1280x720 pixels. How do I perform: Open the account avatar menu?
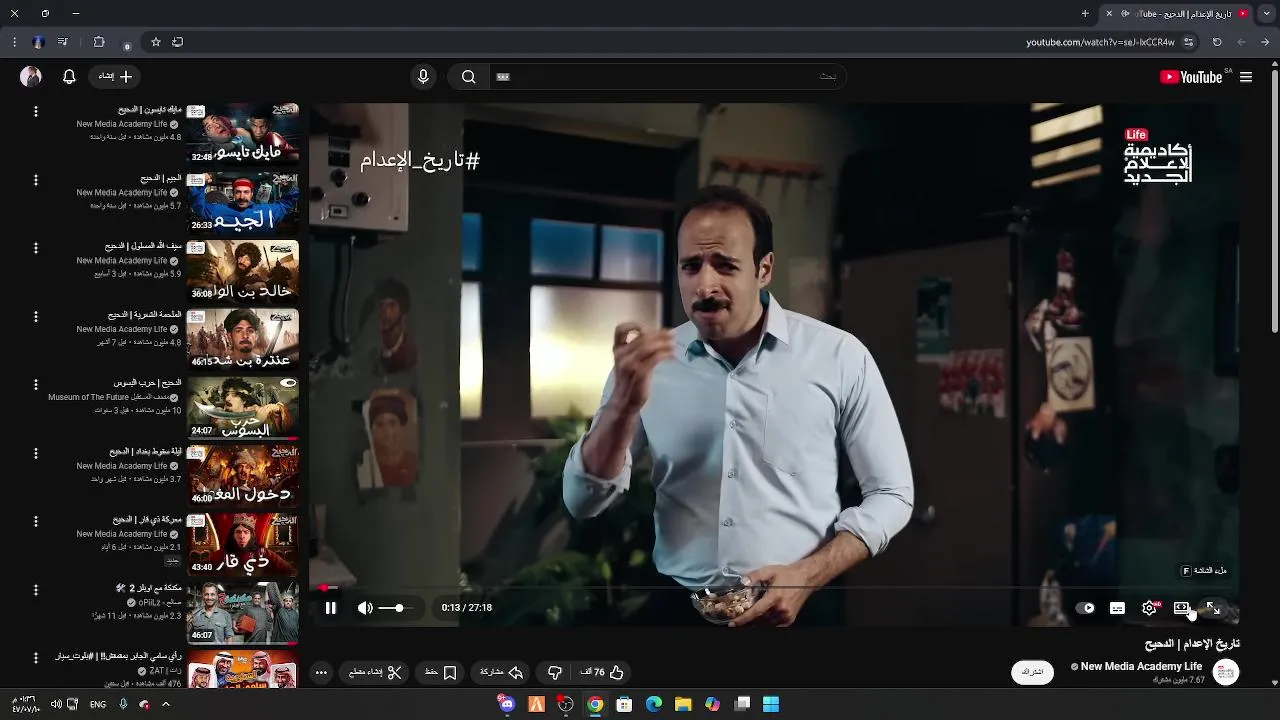31,76
